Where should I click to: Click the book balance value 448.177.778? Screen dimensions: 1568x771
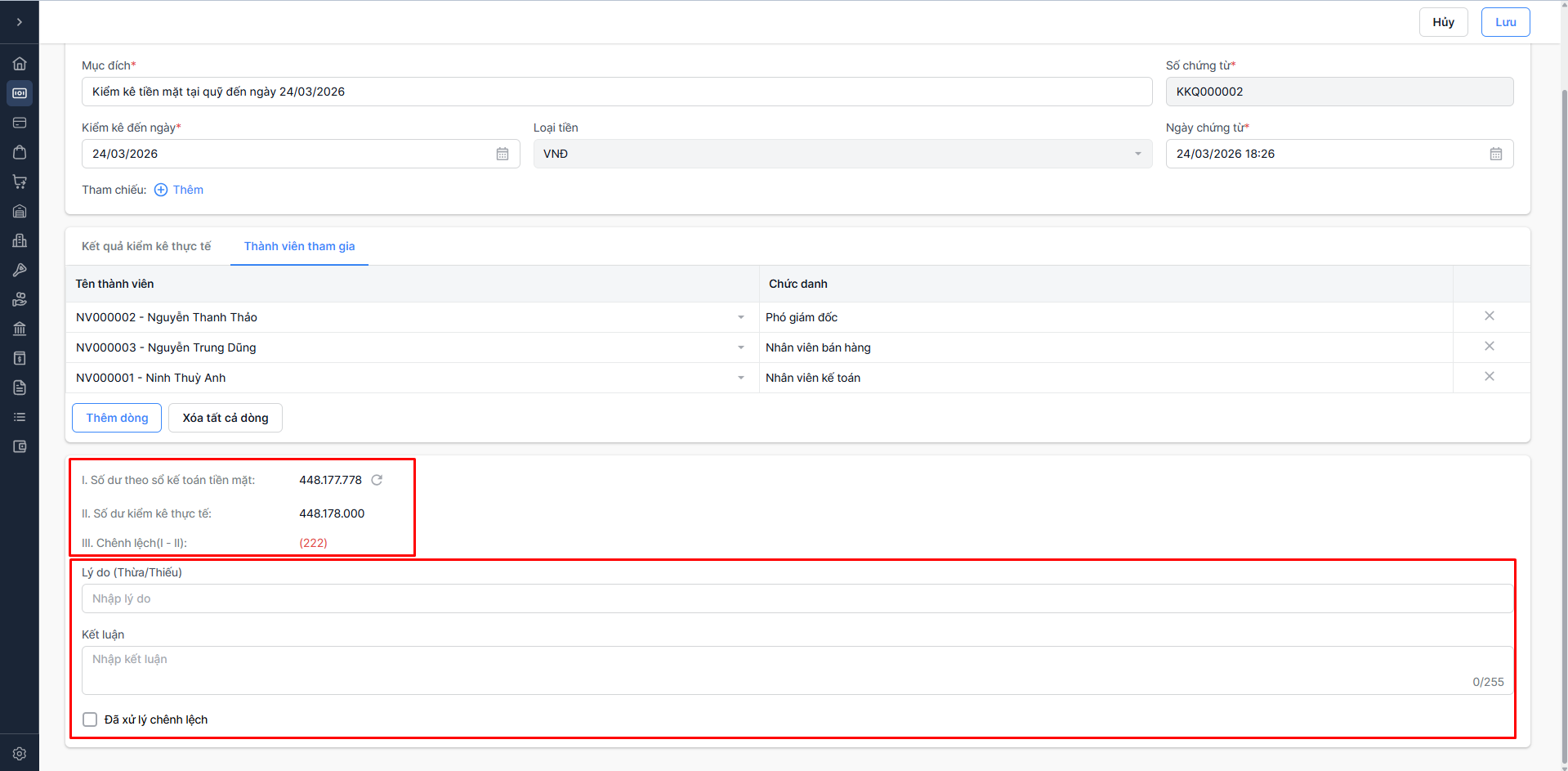point(330,480)
